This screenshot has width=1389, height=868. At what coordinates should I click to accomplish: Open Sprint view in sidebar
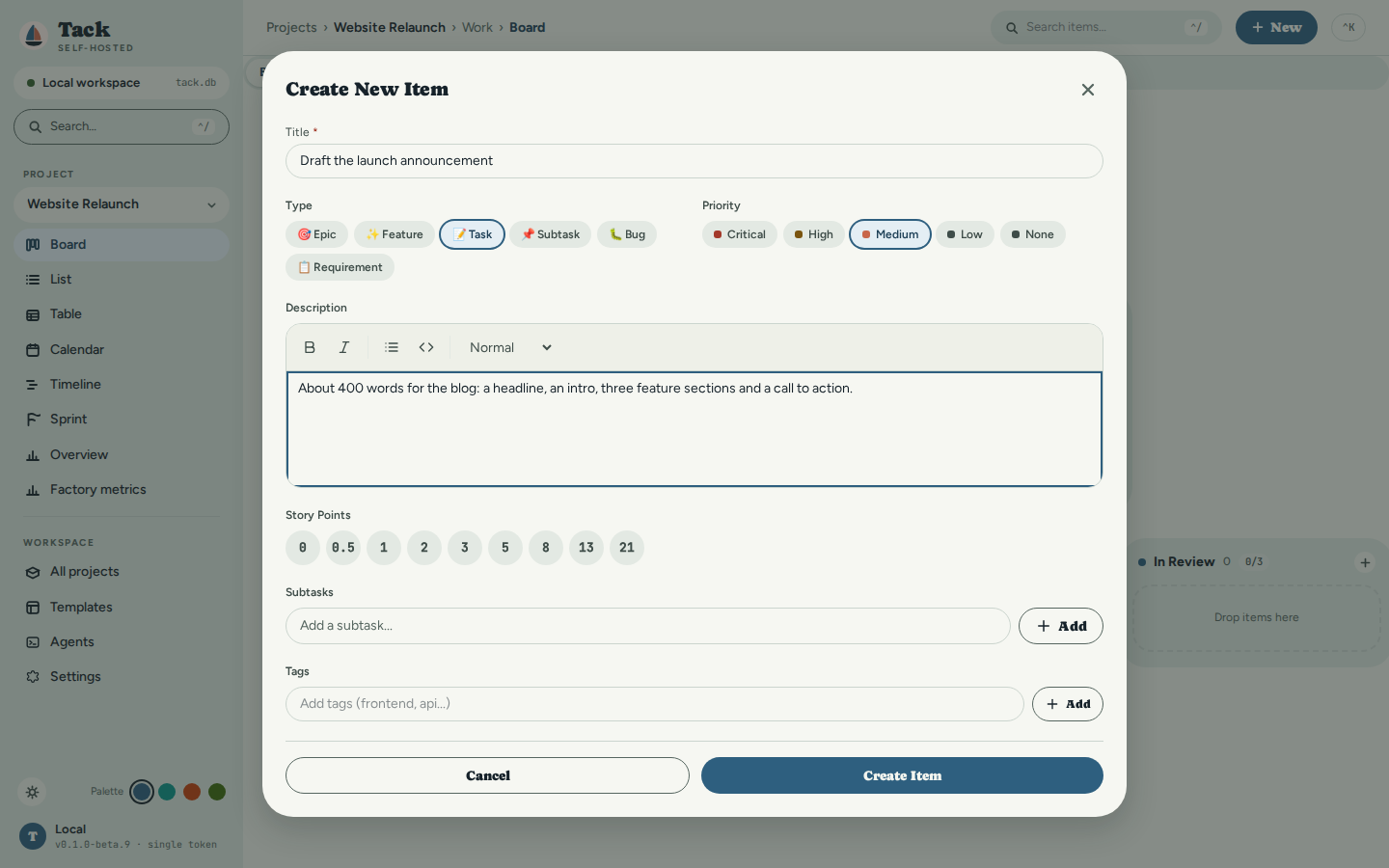[x=122, y=420]
